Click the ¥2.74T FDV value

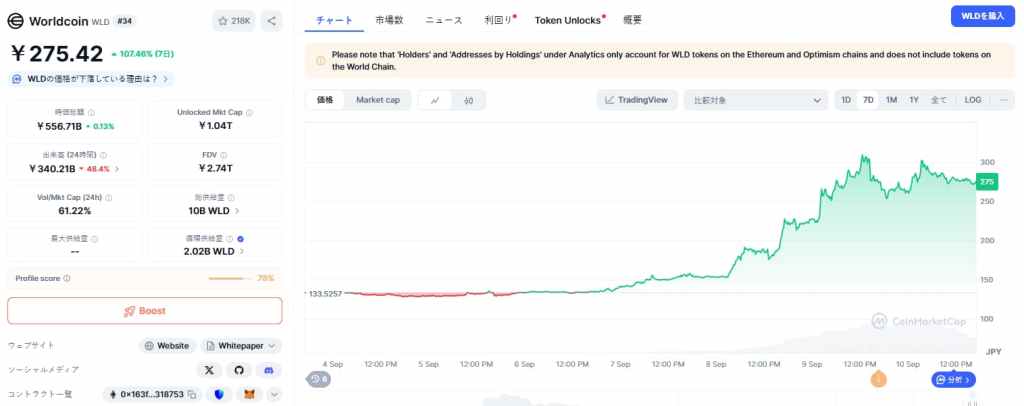point(216,168)
